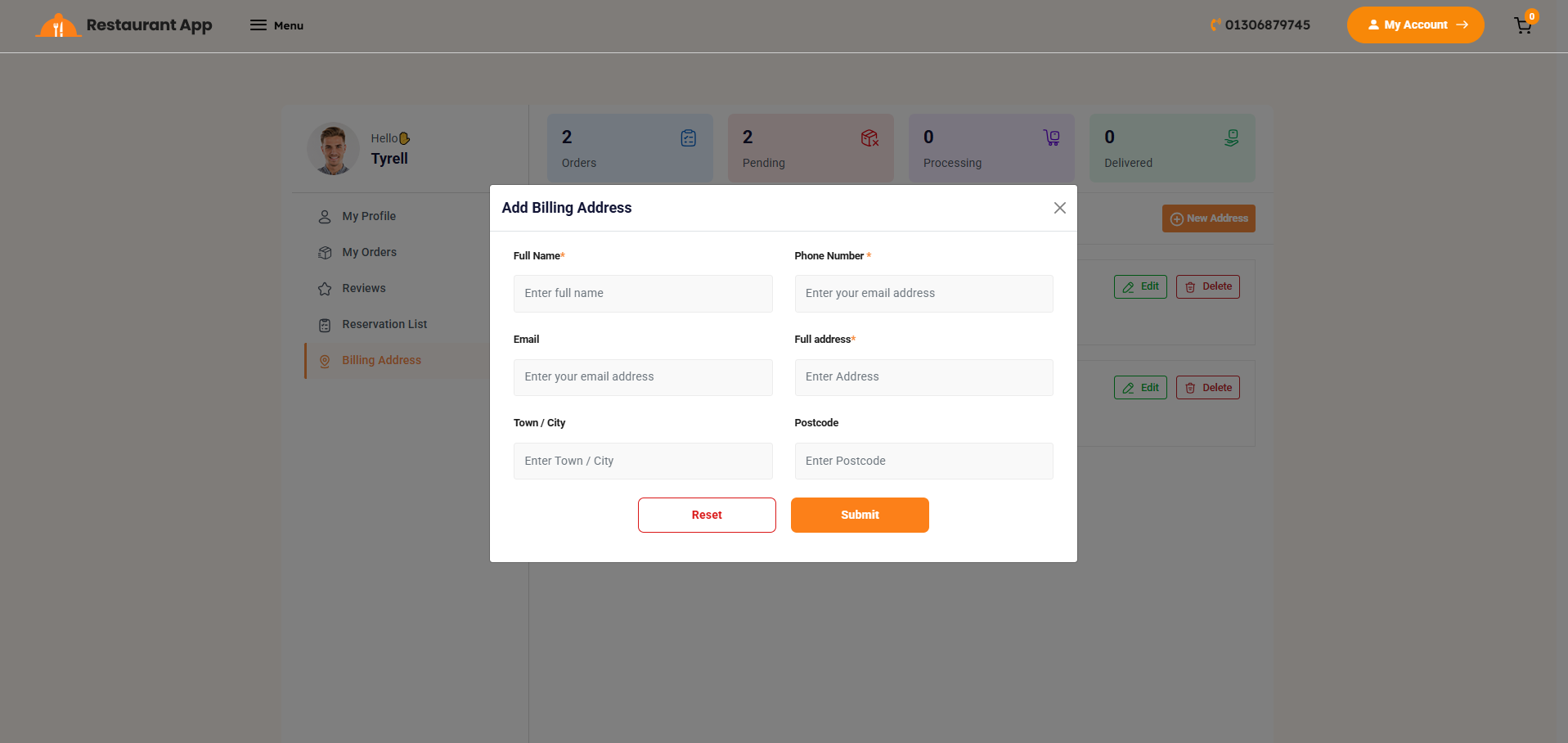The image size is (1568, 743).
Task: Open the hamburger Menu
Action: point(276,25)
